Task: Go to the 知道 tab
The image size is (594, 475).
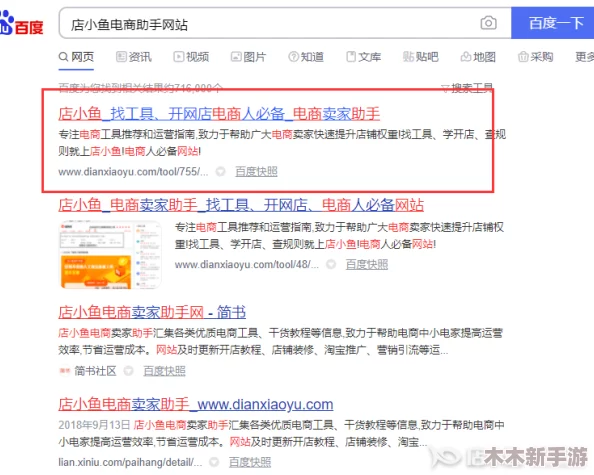Action: click(x=306, y=57)
